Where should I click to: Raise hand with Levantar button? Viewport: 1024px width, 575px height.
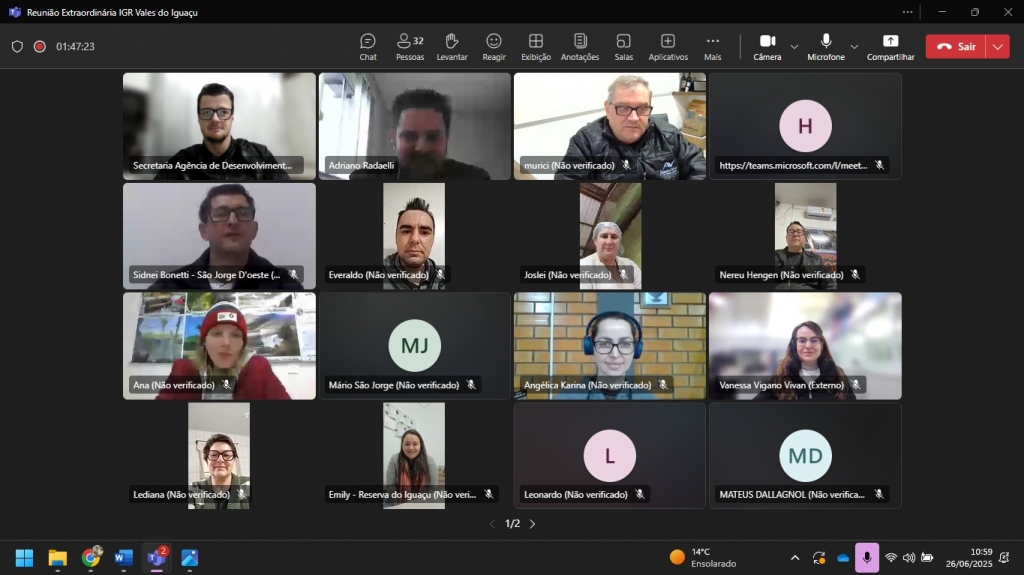[452, 46]
